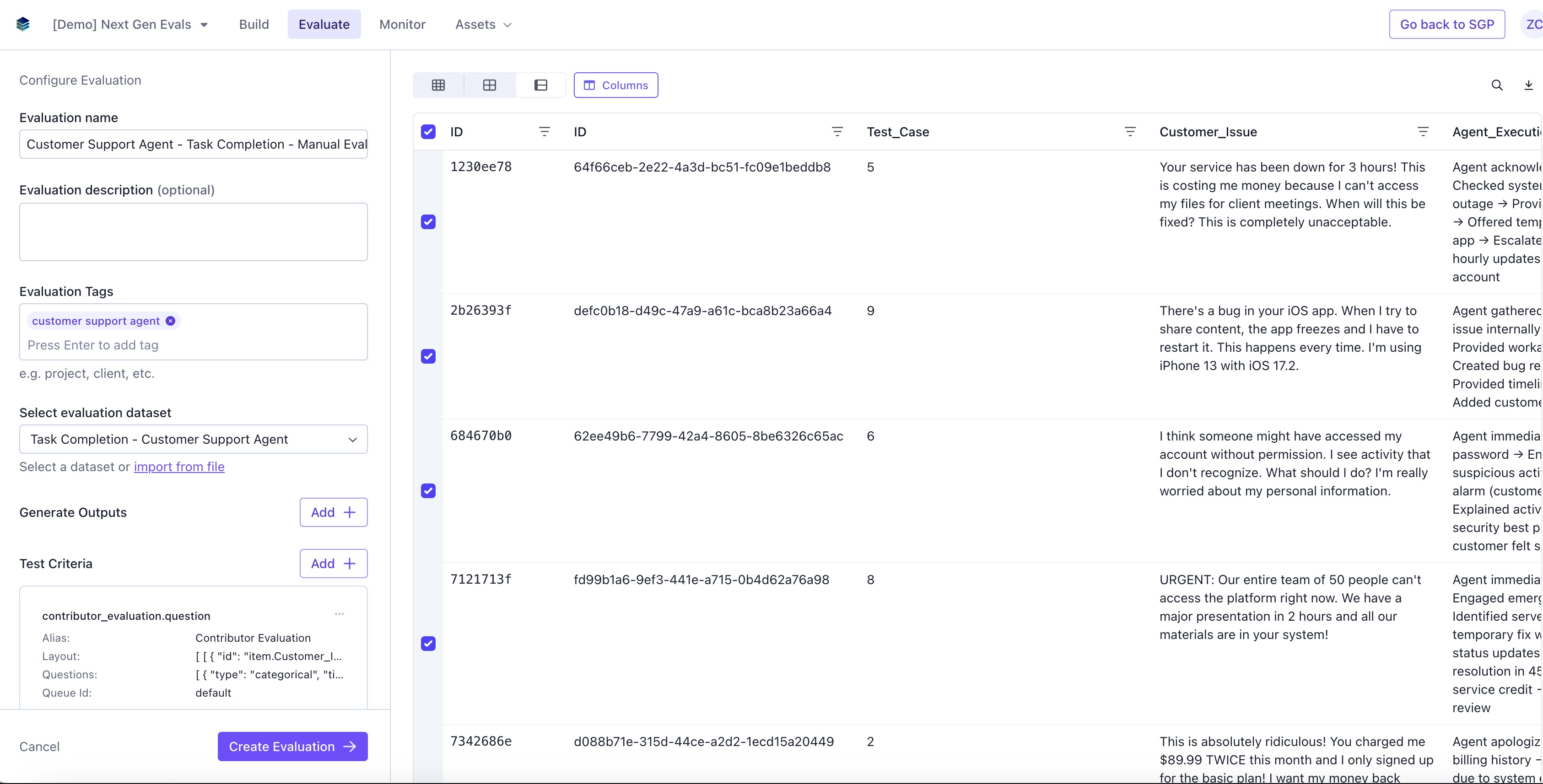
Task: Open the table search magnifier
Action: click(1497, 85)
